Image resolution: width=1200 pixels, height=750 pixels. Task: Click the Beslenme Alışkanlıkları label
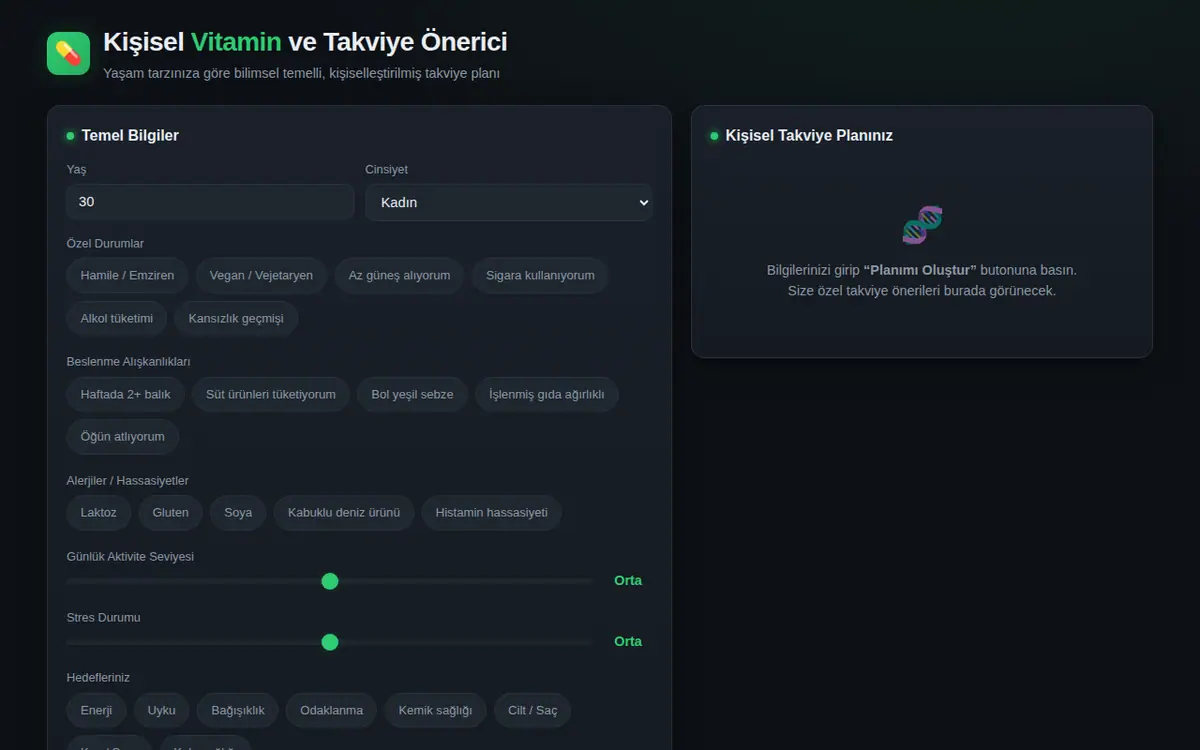128,361
